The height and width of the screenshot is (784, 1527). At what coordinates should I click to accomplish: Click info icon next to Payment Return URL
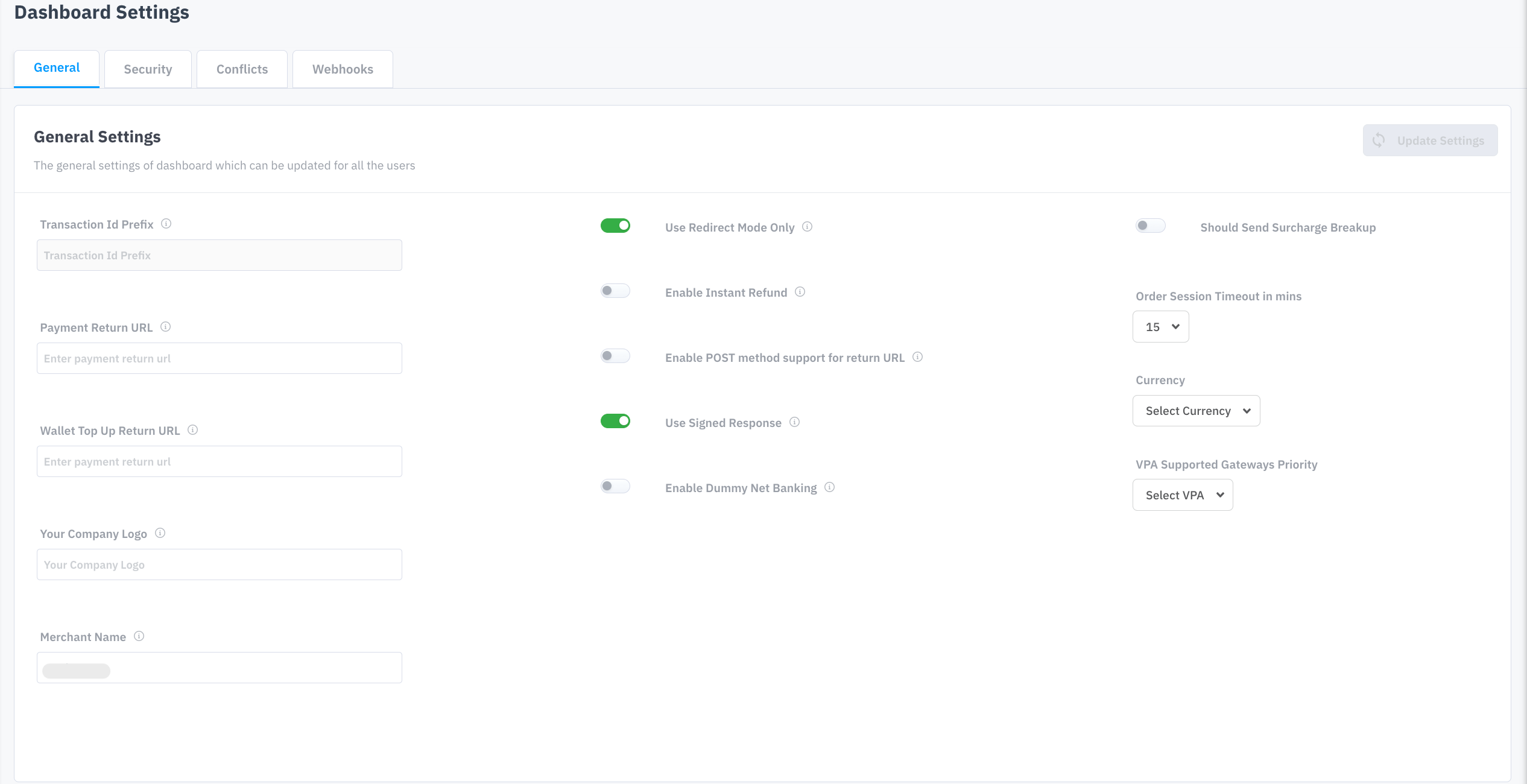tap(166, 327)
